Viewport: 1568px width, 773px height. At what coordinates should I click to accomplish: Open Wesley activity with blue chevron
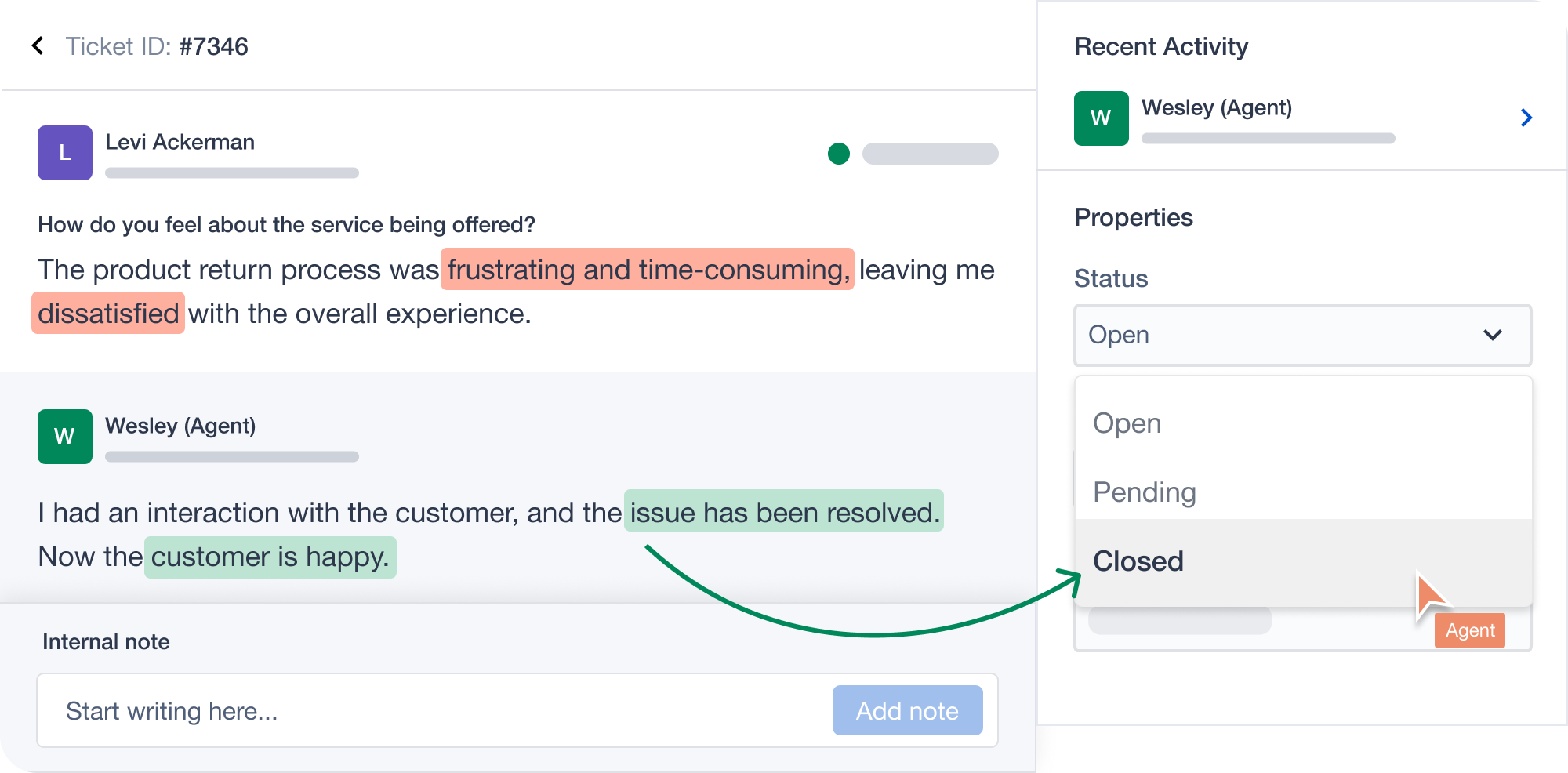coord(1526,118)
